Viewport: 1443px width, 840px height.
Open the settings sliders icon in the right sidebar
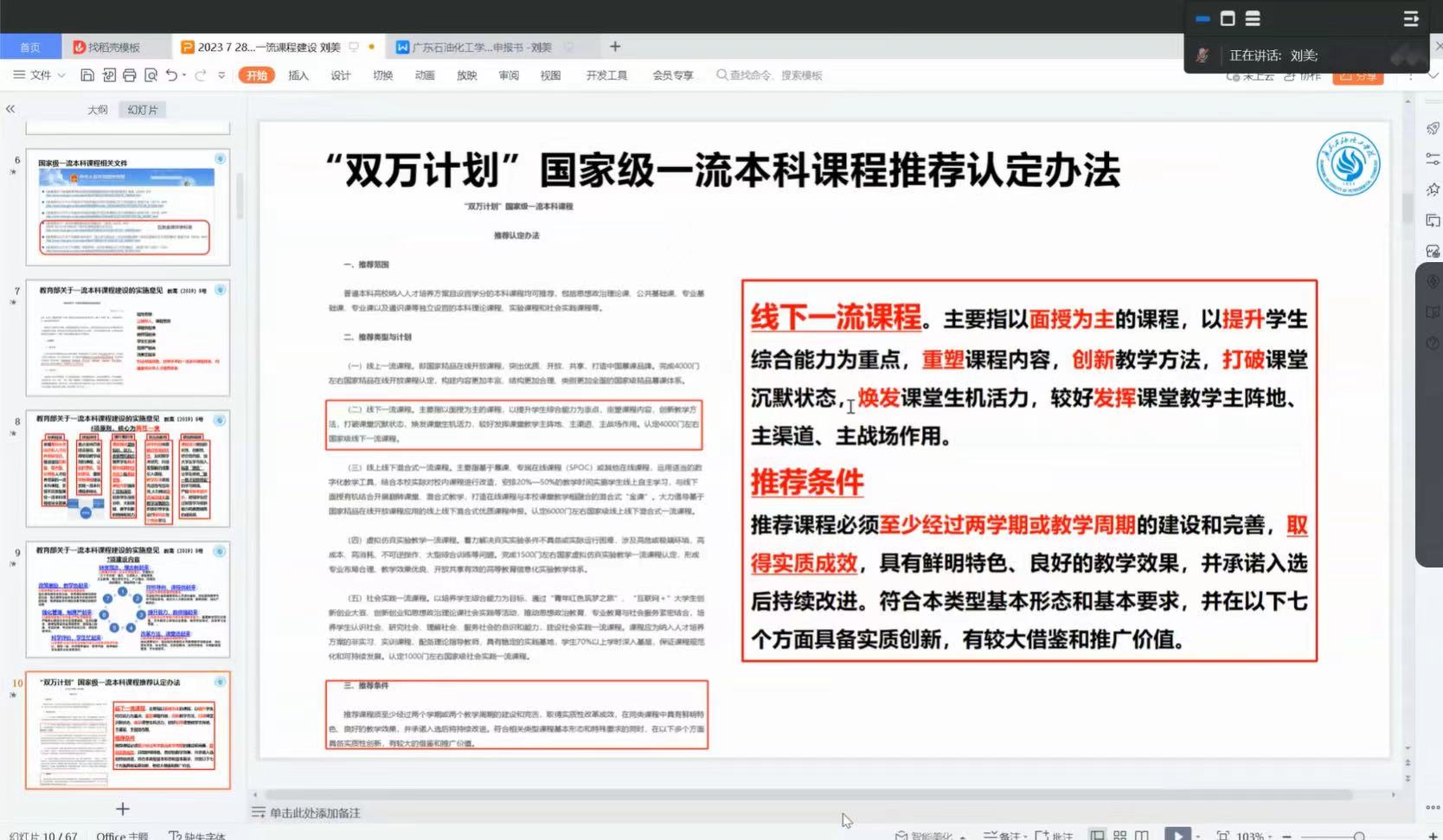[x=1433, y=159]
